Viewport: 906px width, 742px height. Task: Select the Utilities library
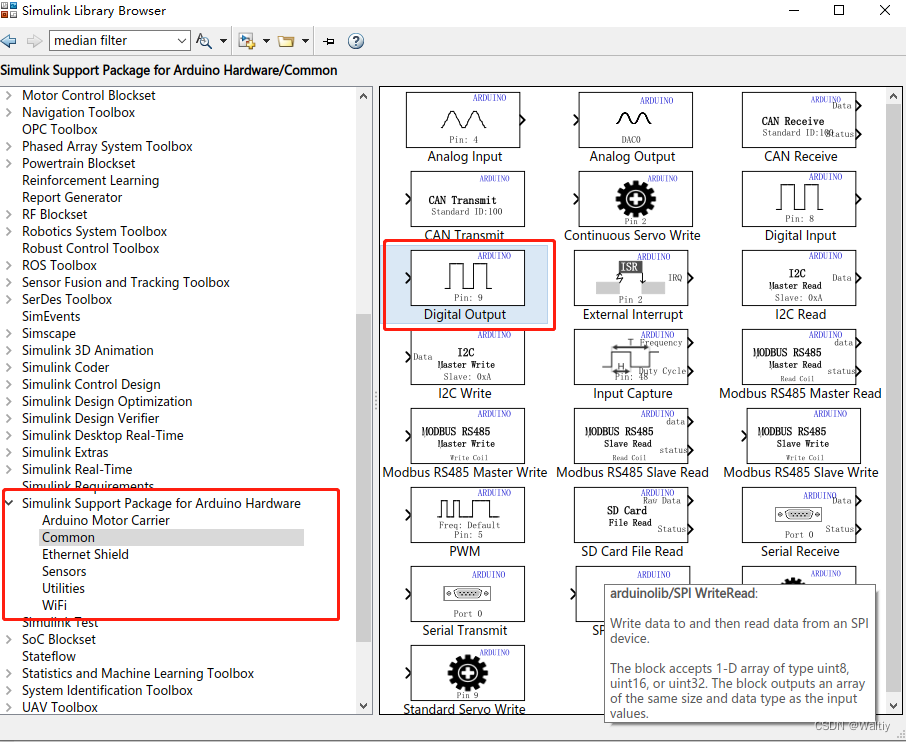tap(64, 588)
